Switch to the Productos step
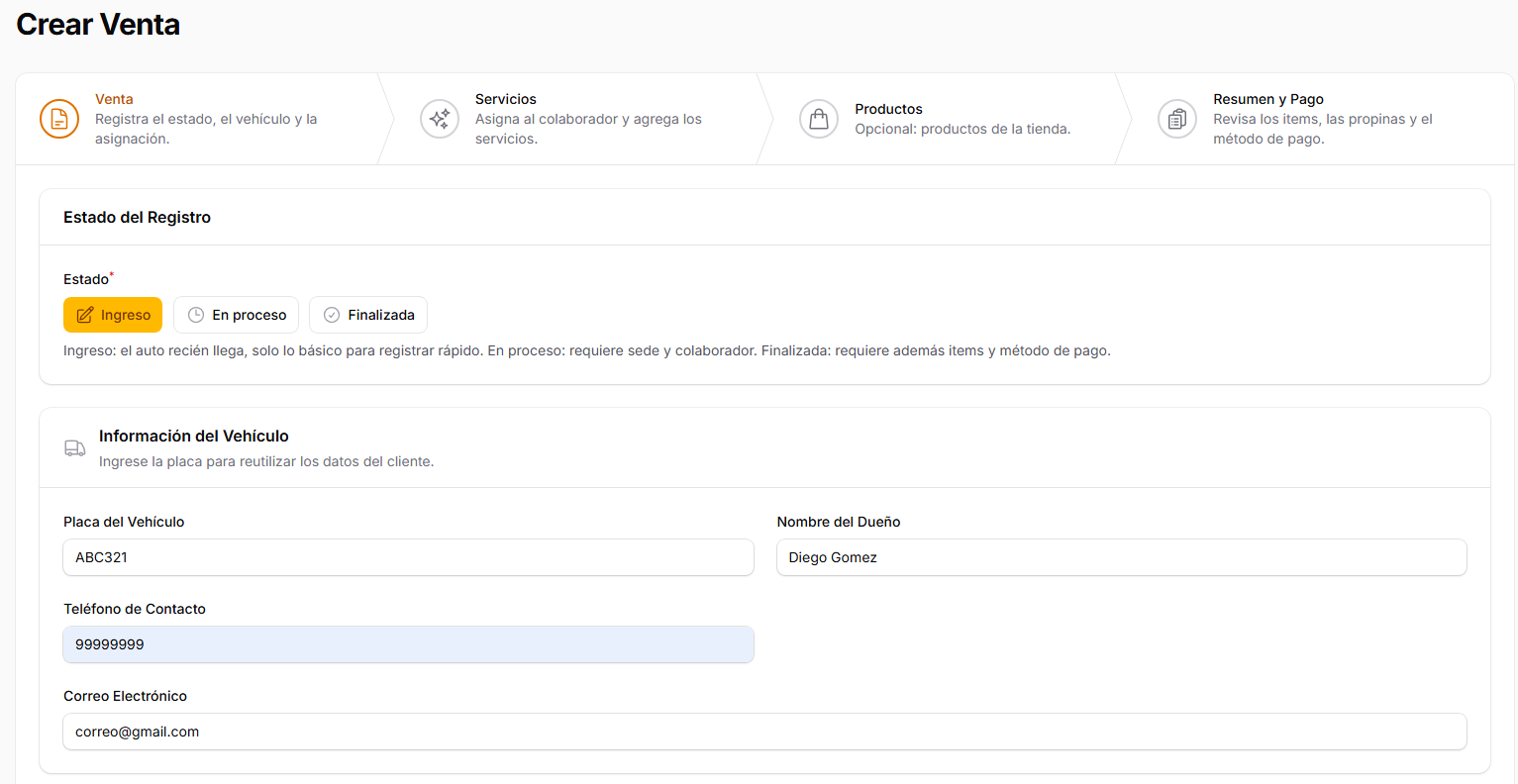Image resolution: width=1518 pixels, height=784 pixels. 946,119
